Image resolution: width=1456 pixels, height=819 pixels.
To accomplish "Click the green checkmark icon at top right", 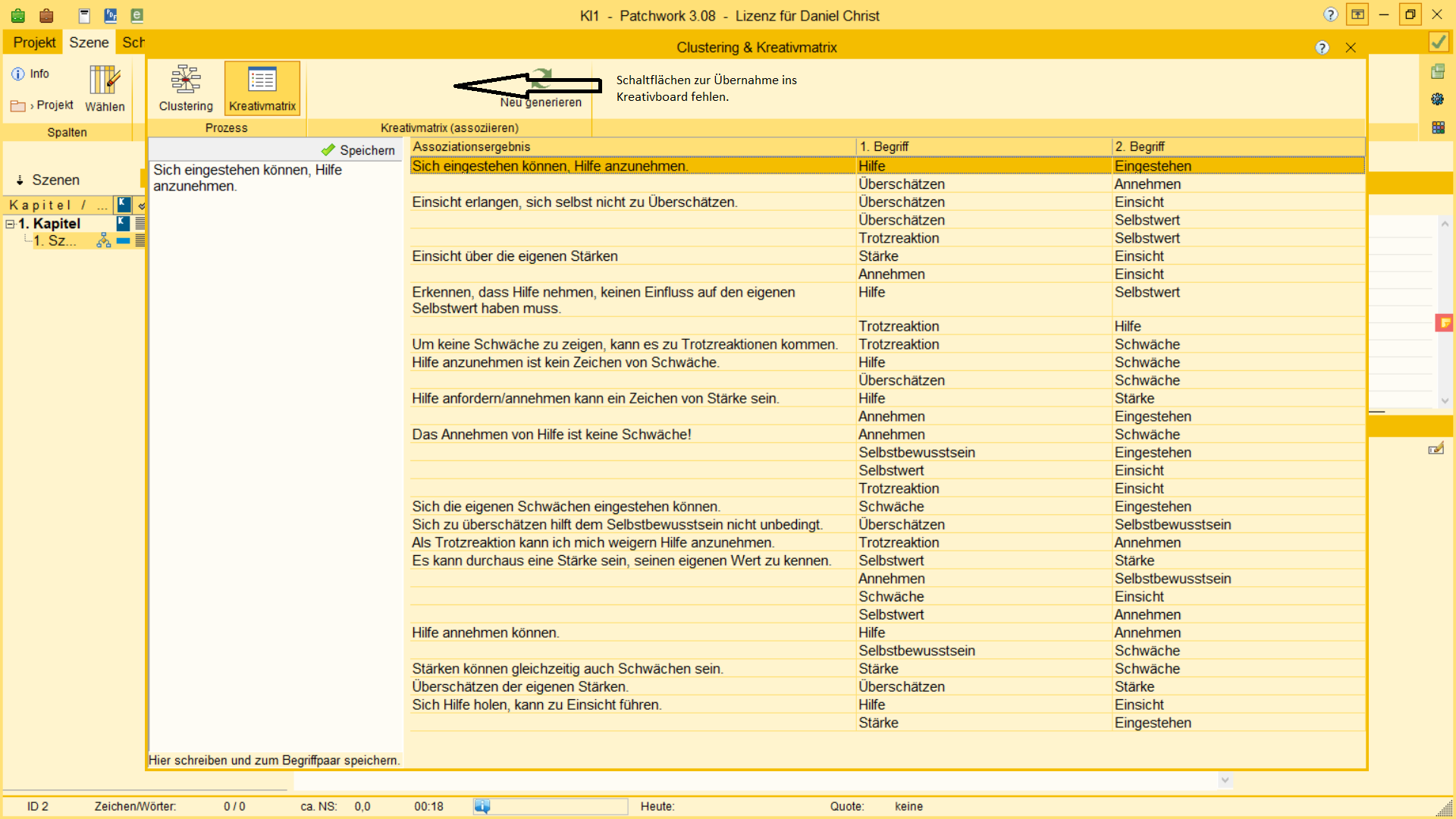I will pos(1439,42).
